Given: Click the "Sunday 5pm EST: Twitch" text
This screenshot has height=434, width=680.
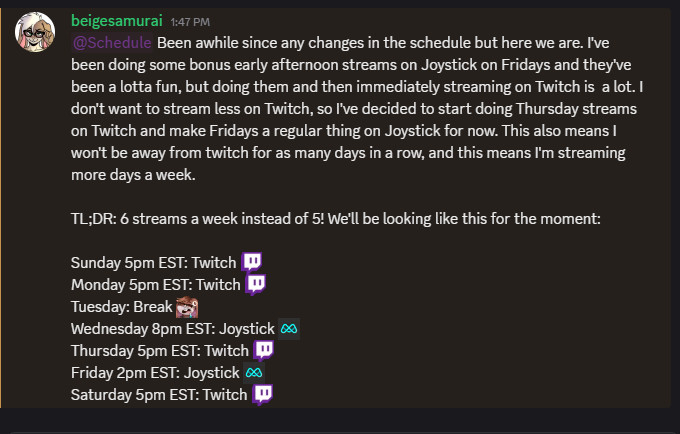Looking at the screenshot, I should (154, 263).
